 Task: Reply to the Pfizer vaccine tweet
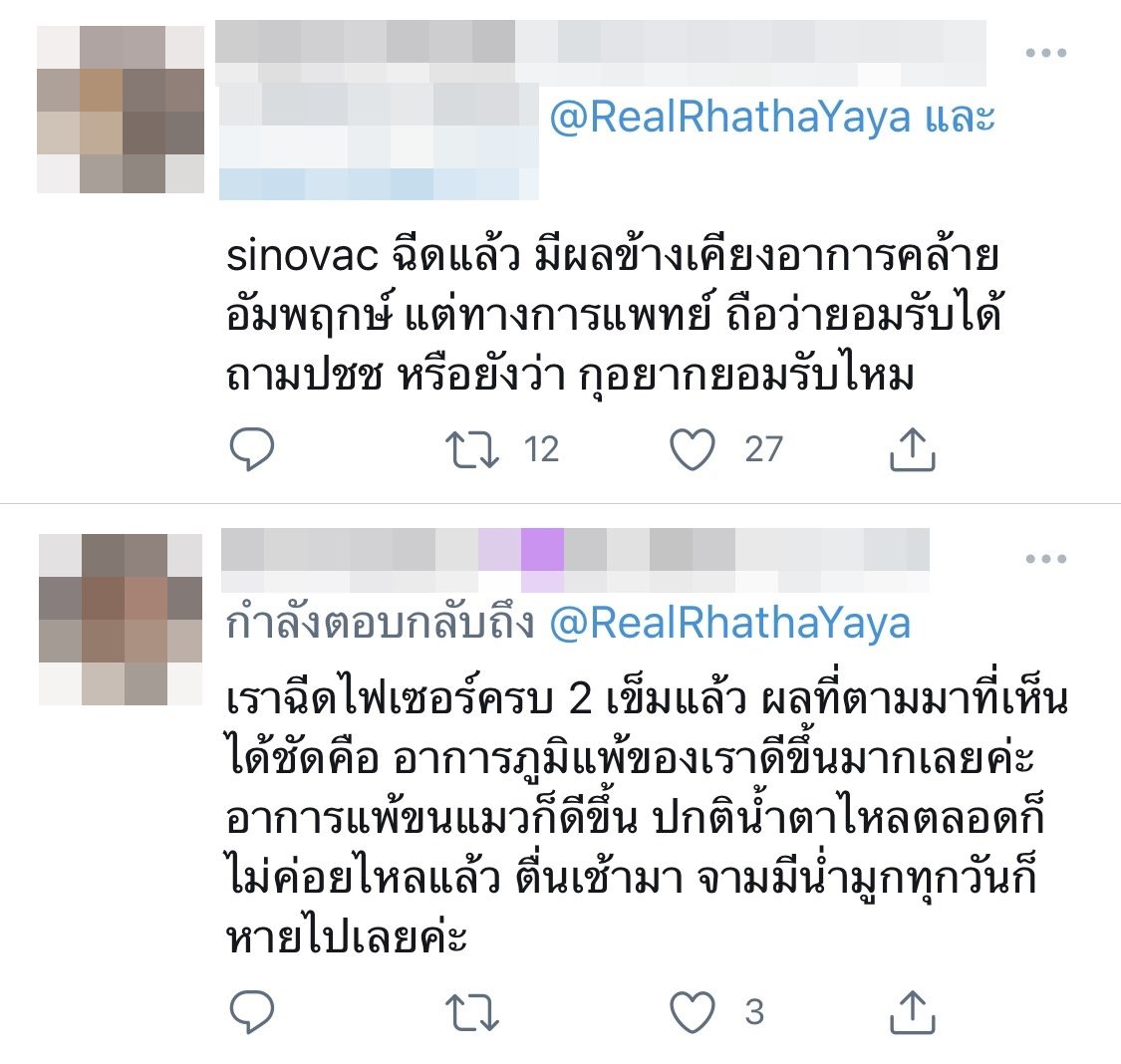(252, 1012)
